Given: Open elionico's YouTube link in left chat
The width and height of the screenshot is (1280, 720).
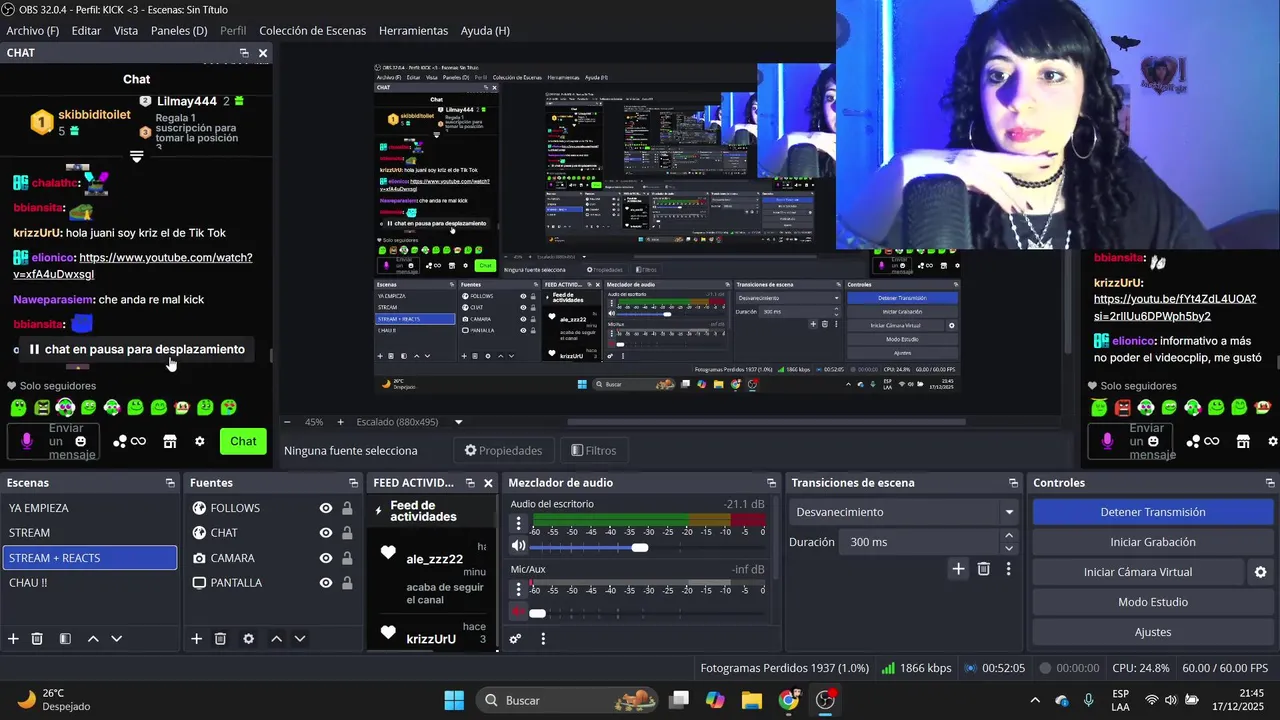Looking at the screenshot, I should click(x=133, y=266).
